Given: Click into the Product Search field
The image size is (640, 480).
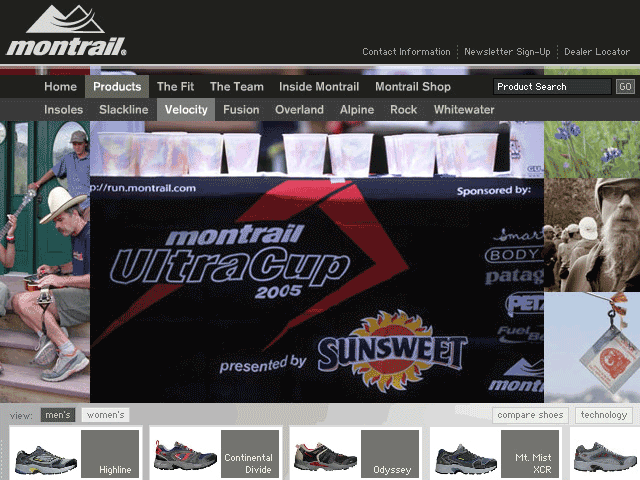Looking at the screenshot, I should coord(552,87).
